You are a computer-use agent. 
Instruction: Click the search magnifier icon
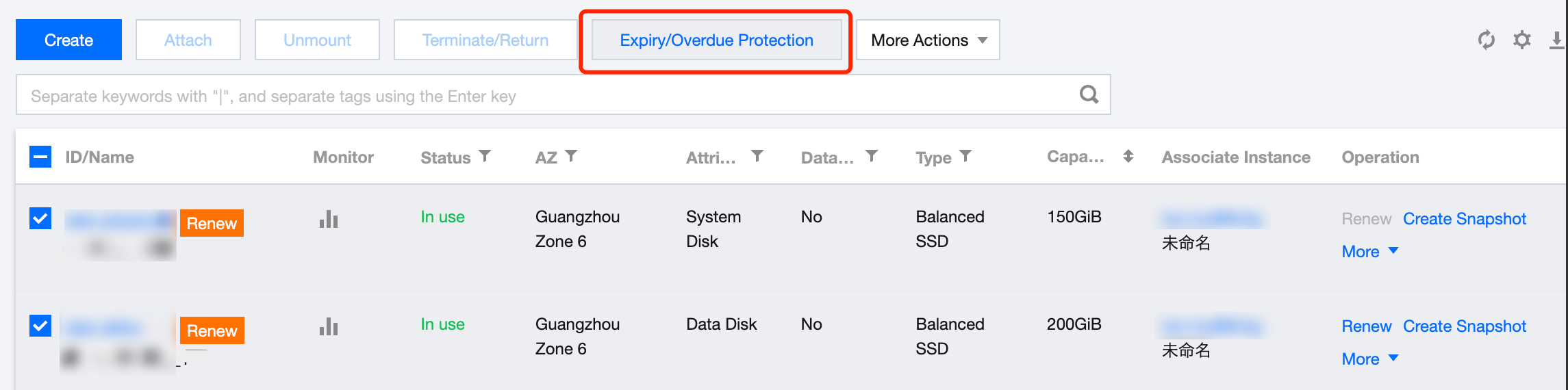pos(1089,94)
